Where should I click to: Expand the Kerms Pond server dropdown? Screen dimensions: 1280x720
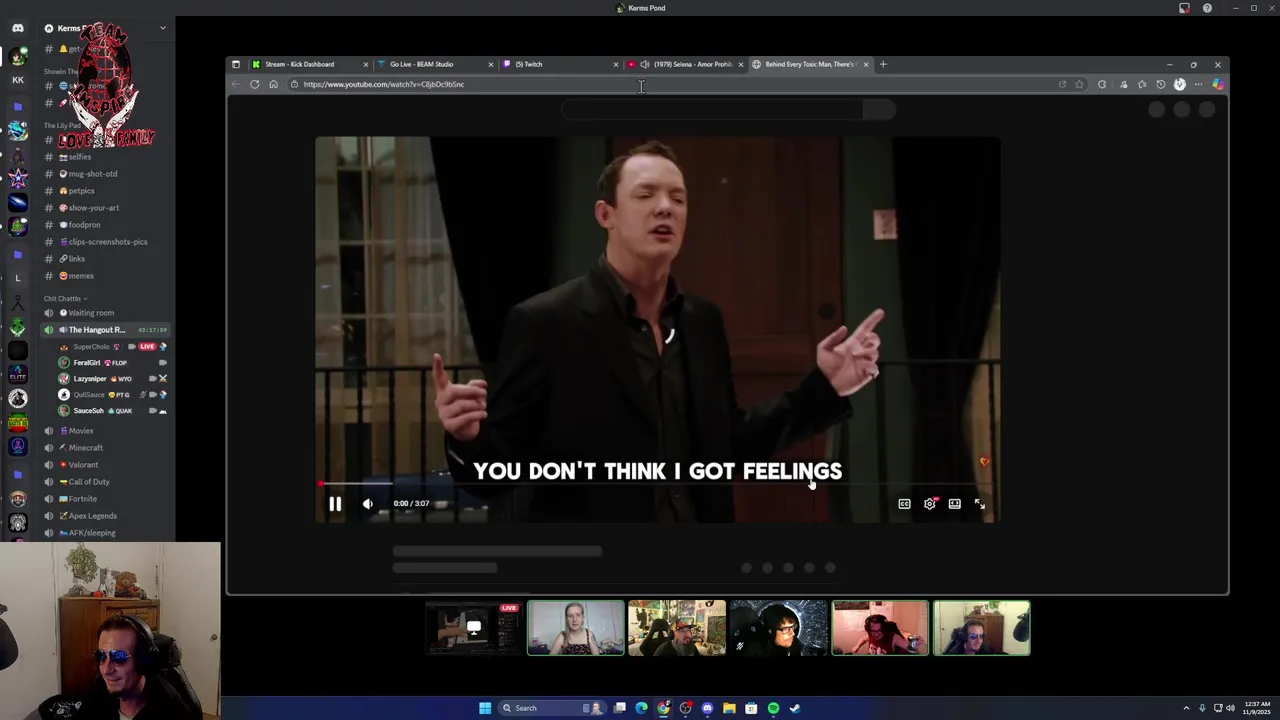(162, 28)
